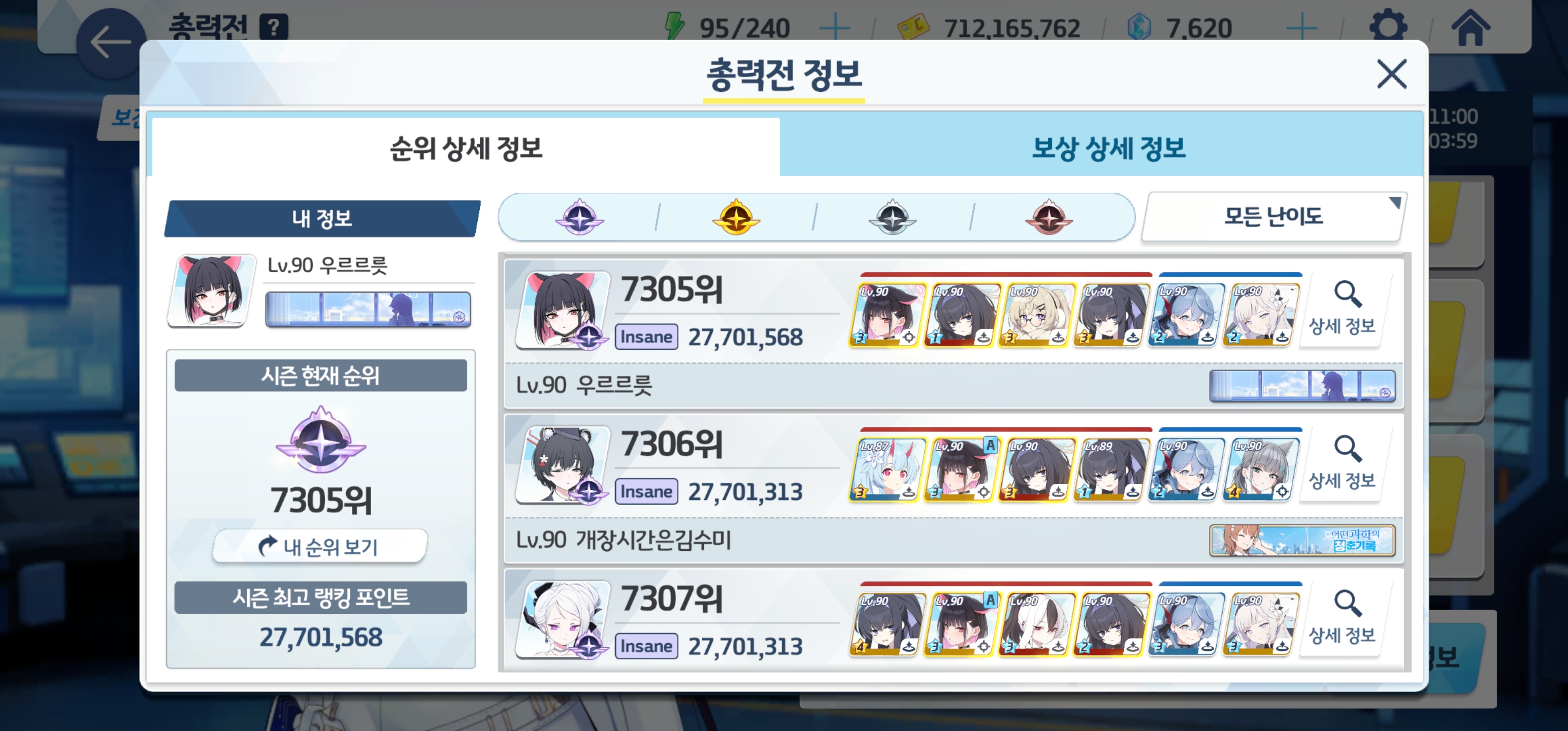1568x731 pixels.
Task: Open 상세 정보 magnifier for rank 7307
Action: [x=1342, y=618]
